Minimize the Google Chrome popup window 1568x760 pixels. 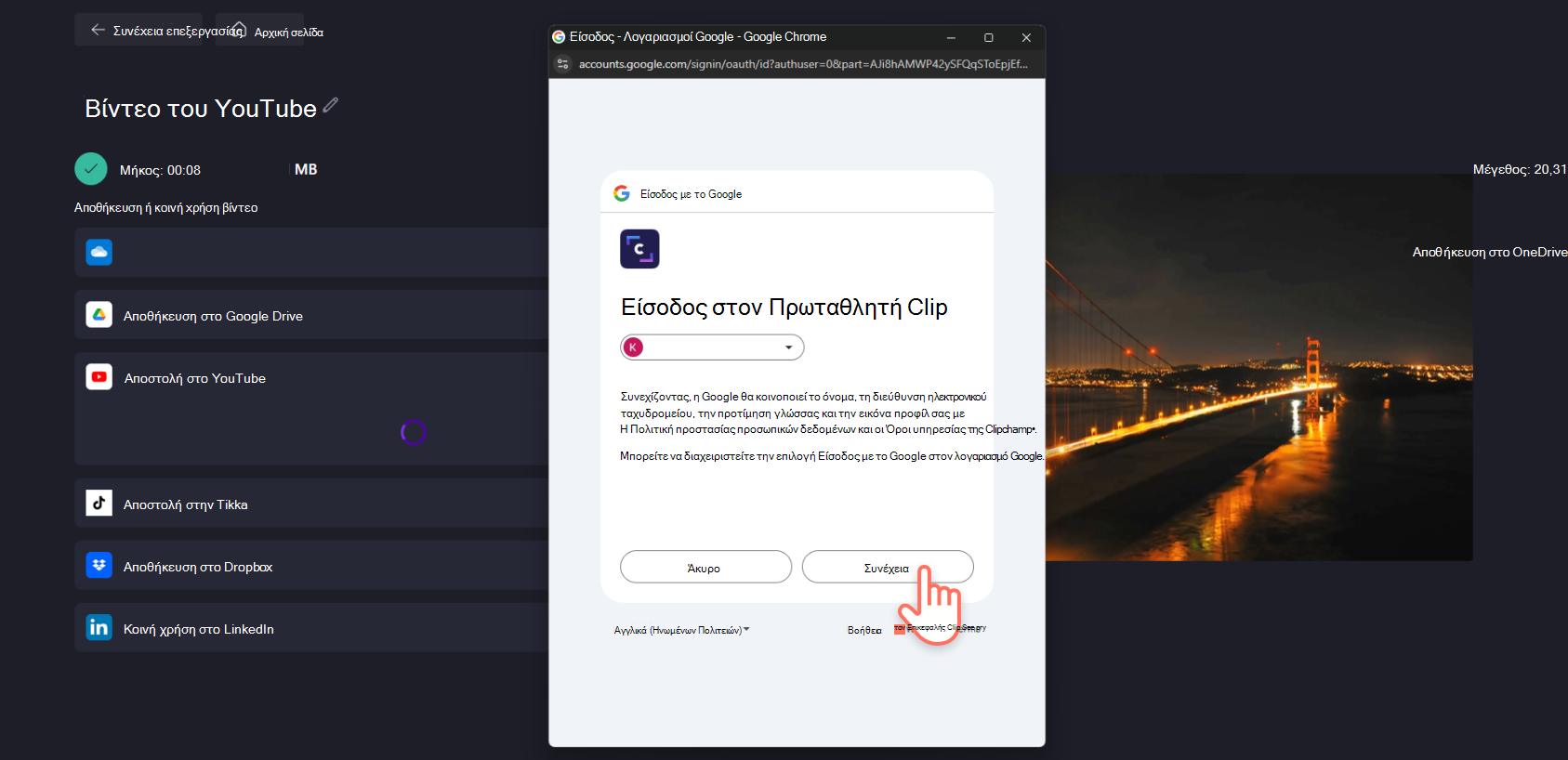click(x=951, y=37)
